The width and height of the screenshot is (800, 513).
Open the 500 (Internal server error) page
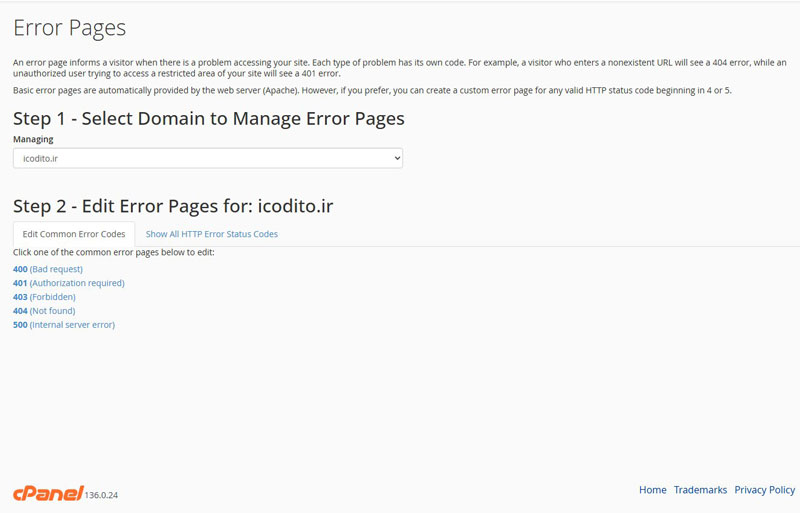64,325
